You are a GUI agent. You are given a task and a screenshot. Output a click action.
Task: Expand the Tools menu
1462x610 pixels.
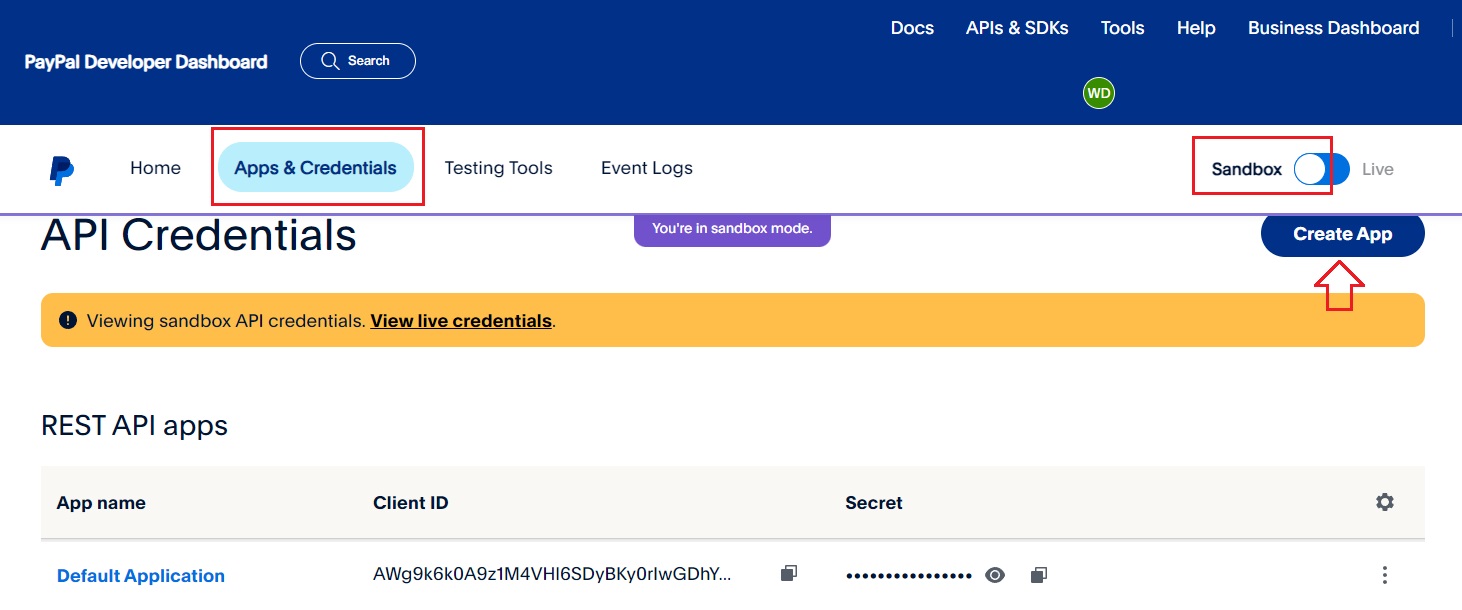coord(1122,28)
